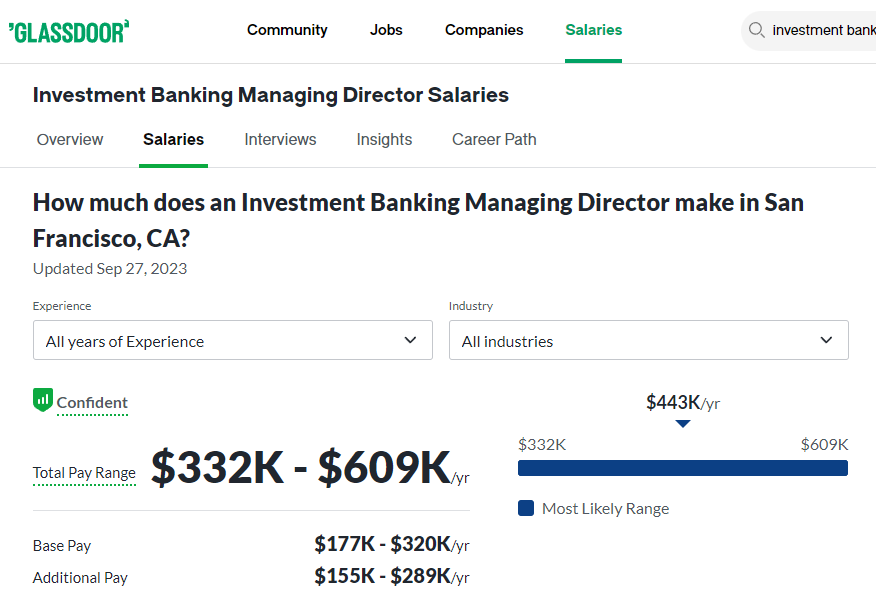
Task: Click the blue pay range bar
Action: 683,468
